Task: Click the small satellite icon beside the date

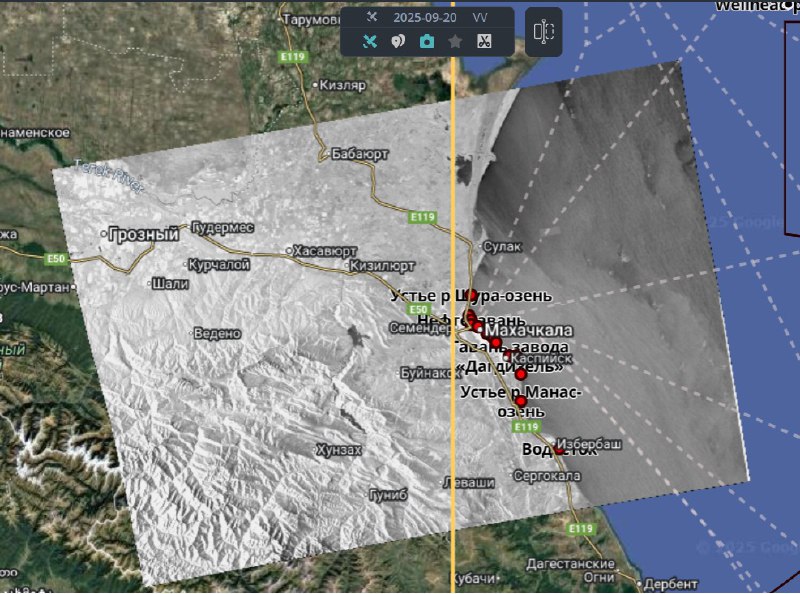Action: [x=371, y=17]
